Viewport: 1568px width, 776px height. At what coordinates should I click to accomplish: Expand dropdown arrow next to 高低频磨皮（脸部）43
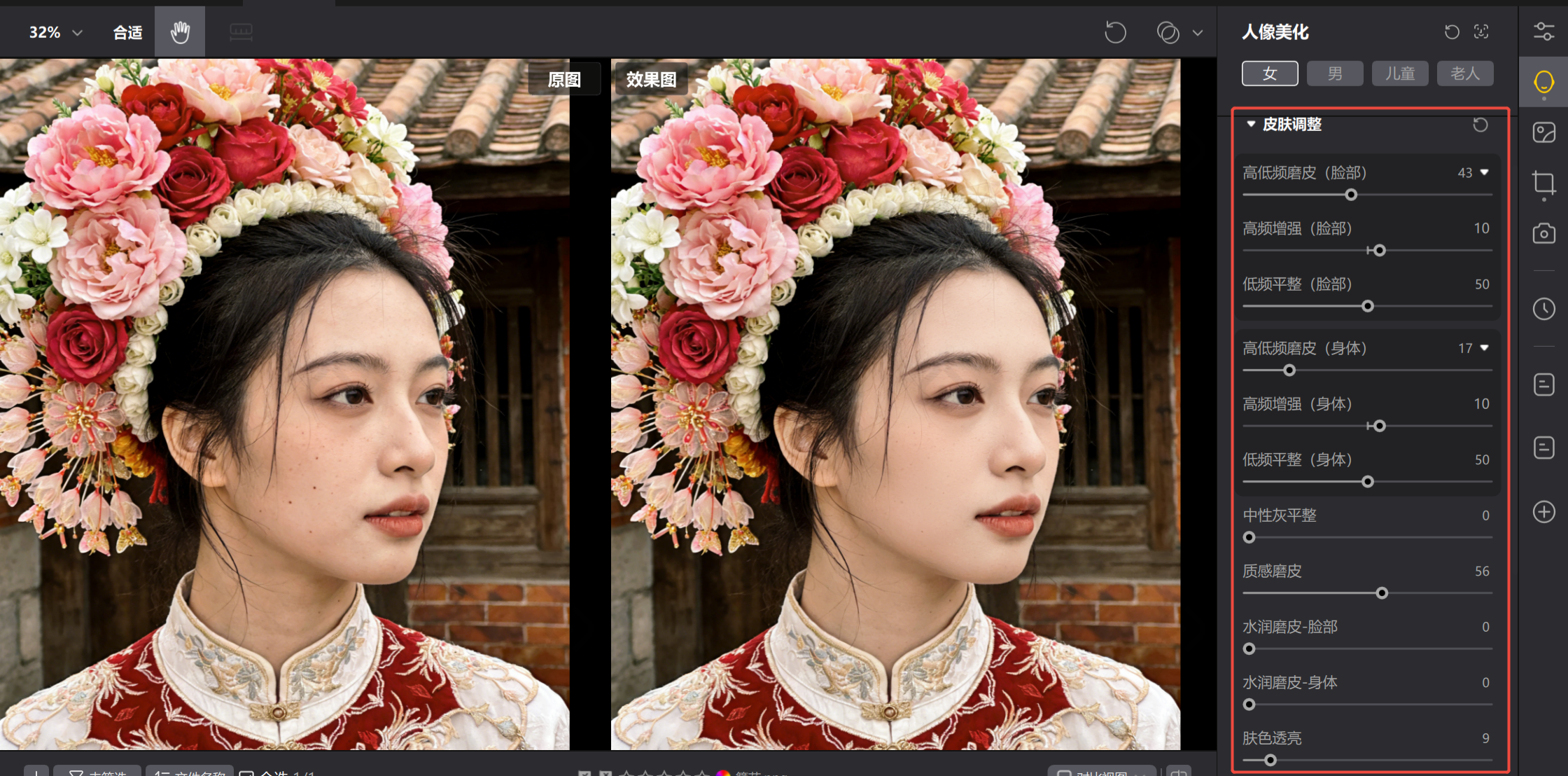pyautogui.click(x=1484, y=172)
